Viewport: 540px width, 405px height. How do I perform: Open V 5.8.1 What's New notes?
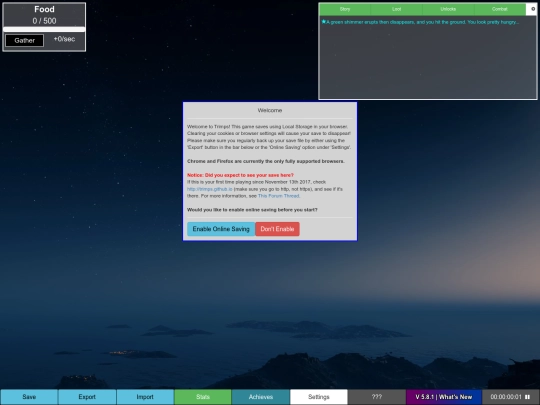pyautogui.click(x=444, y=397)
